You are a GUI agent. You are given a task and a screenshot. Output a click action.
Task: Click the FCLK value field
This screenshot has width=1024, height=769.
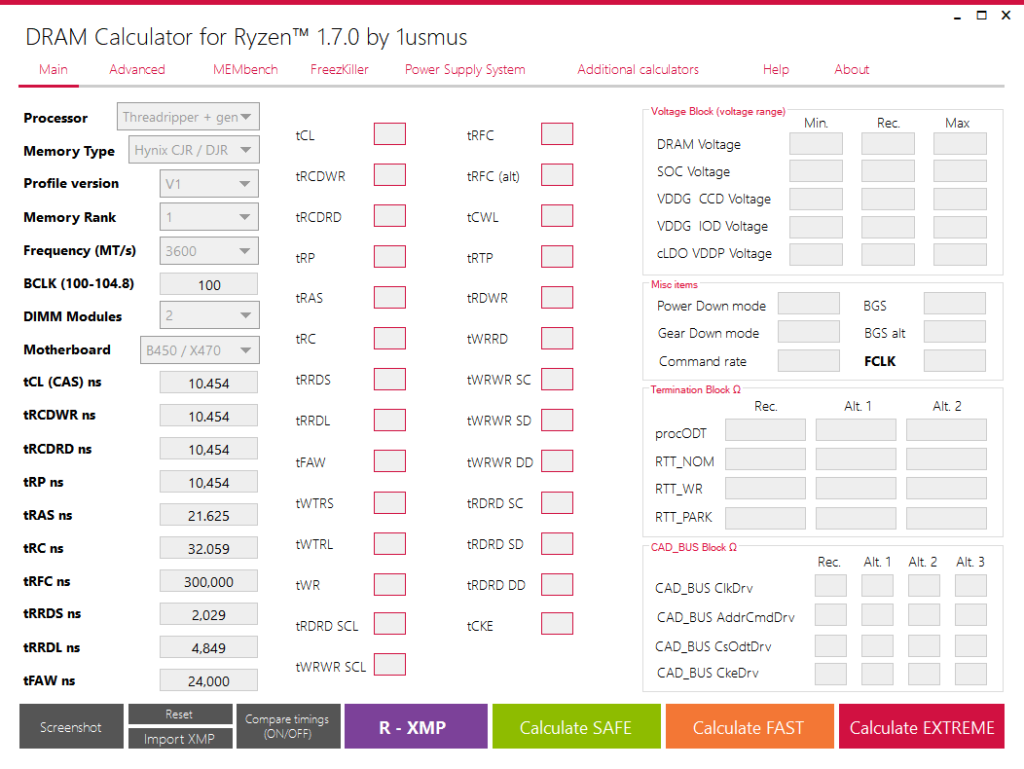tap(955, 360)
